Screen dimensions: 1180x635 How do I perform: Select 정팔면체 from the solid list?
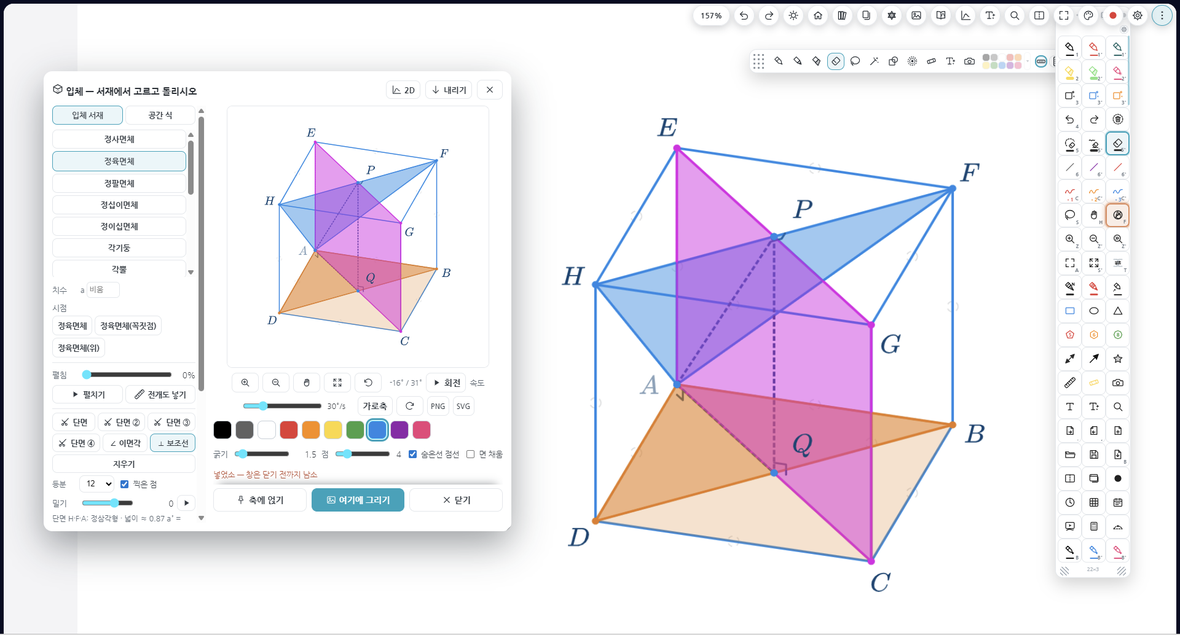pos(119,183)
